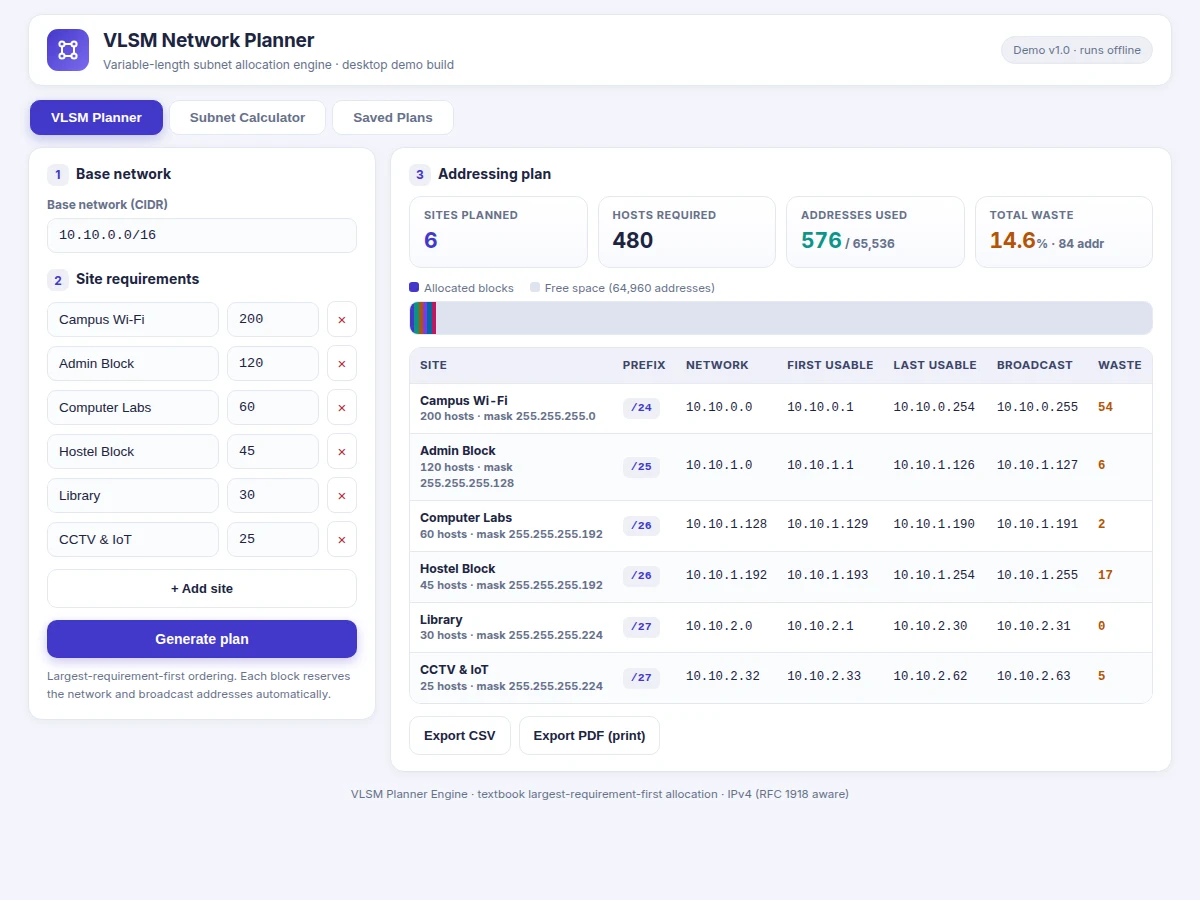Click the step 3 Addressing plan heading badge

(x=420, y=174)
